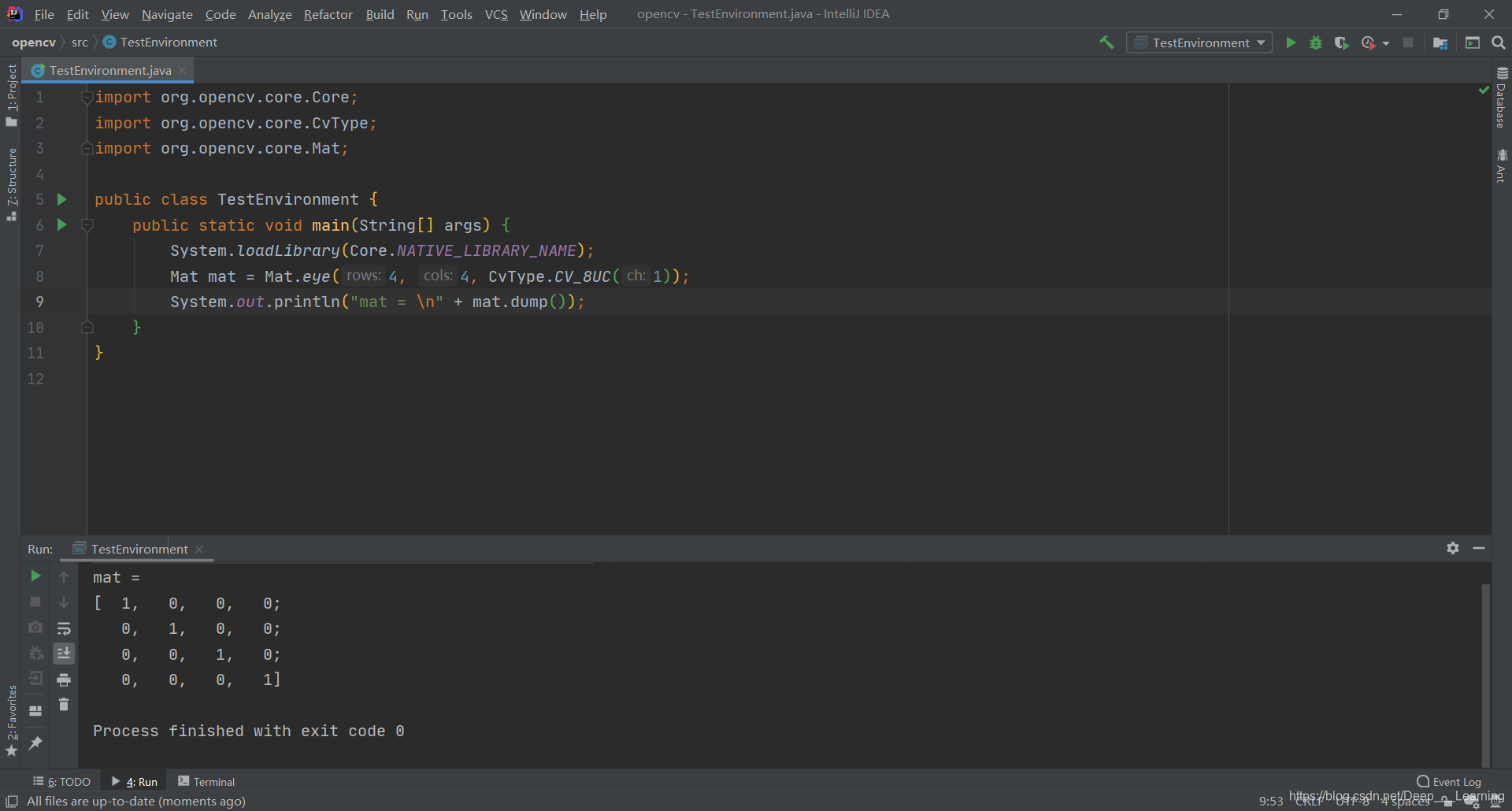Run TestEnvironment with Coverage

[1342, 43]
